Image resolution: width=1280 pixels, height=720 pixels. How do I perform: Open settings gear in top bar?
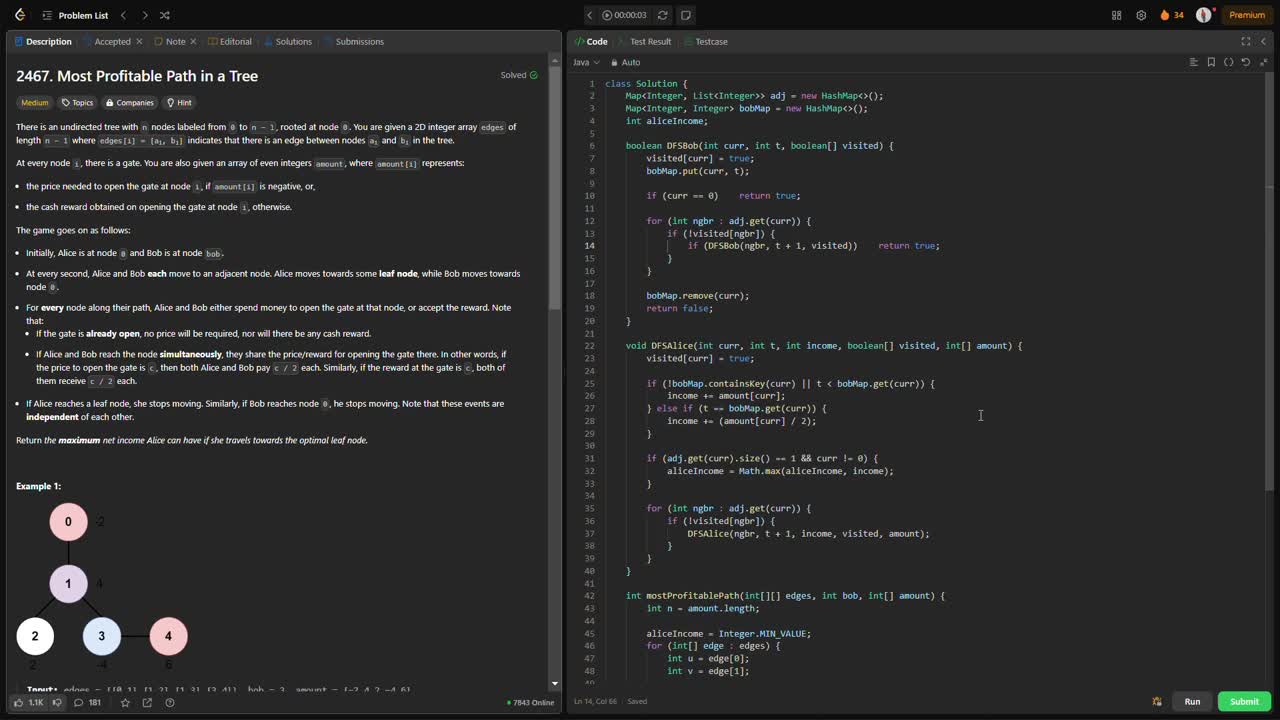tap(1141, 15)
